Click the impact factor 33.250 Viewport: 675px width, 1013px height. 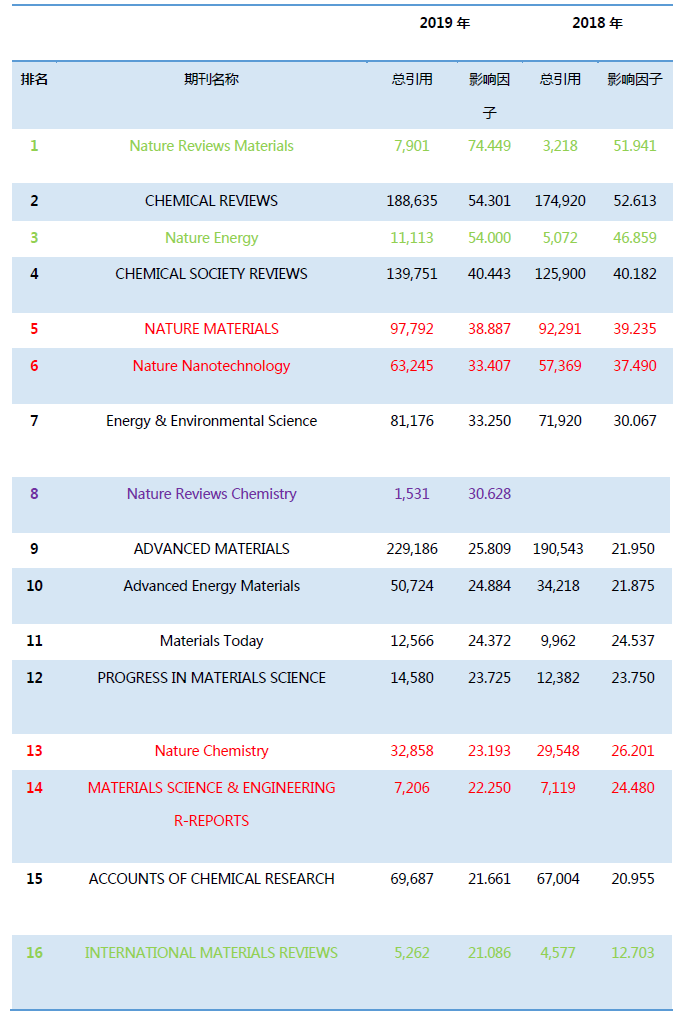[489, 421]
